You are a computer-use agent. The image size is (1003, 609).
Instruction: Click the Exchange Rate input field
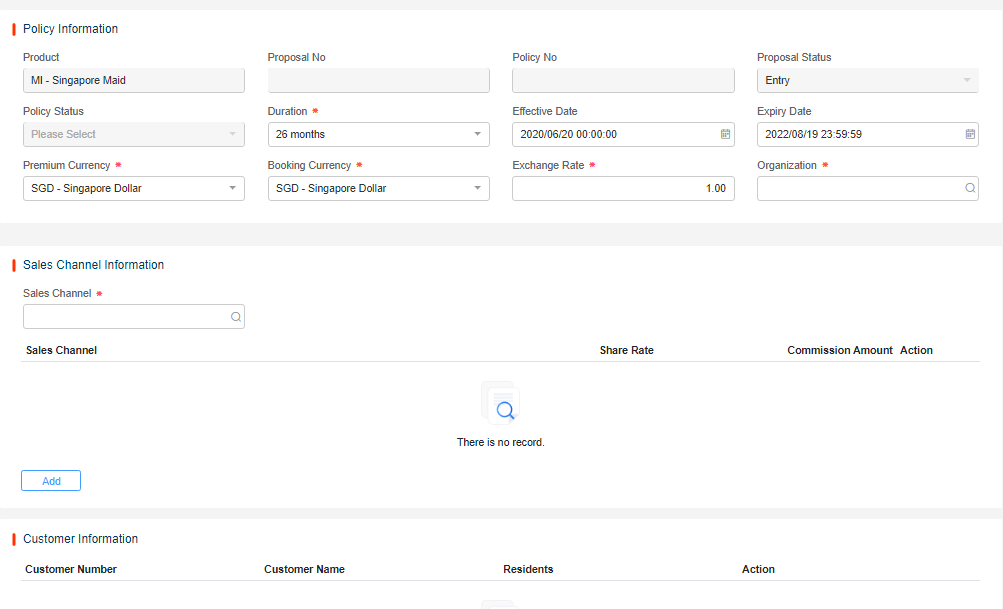(x=622, y=188)
